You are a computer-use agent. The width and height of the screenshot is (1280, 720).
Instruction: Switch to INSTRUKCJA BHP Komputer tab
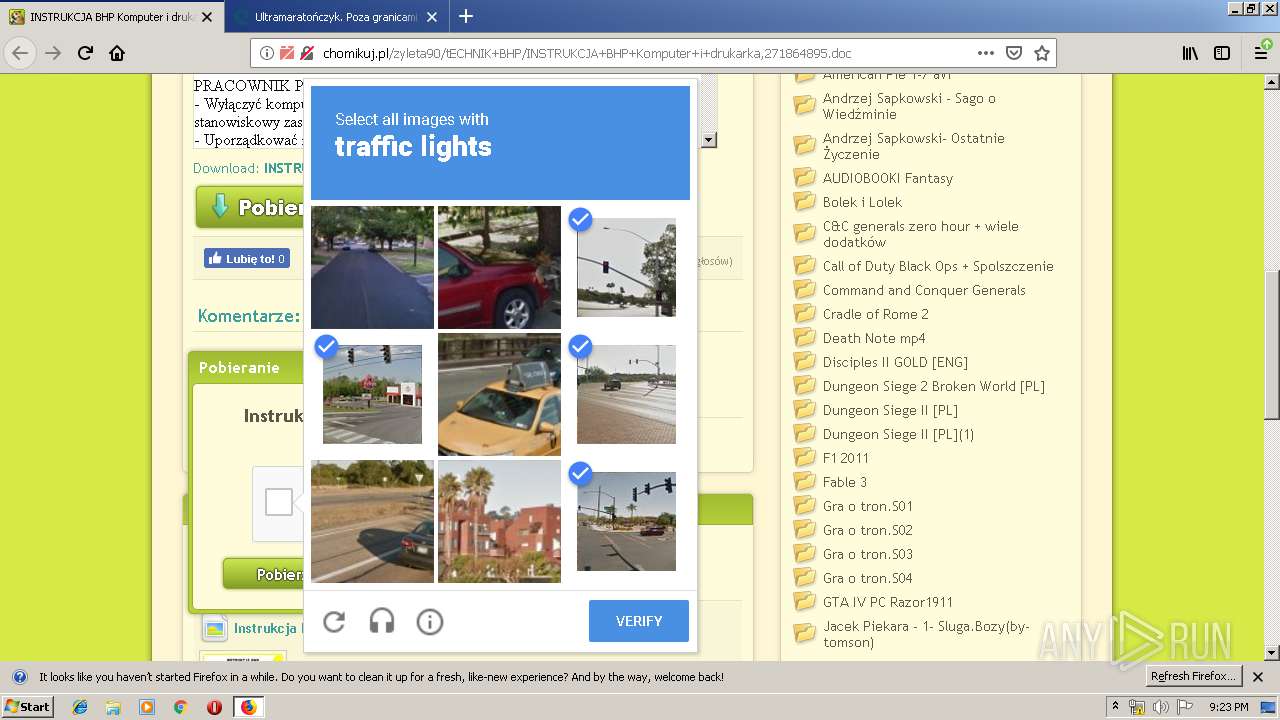(110, 17)
